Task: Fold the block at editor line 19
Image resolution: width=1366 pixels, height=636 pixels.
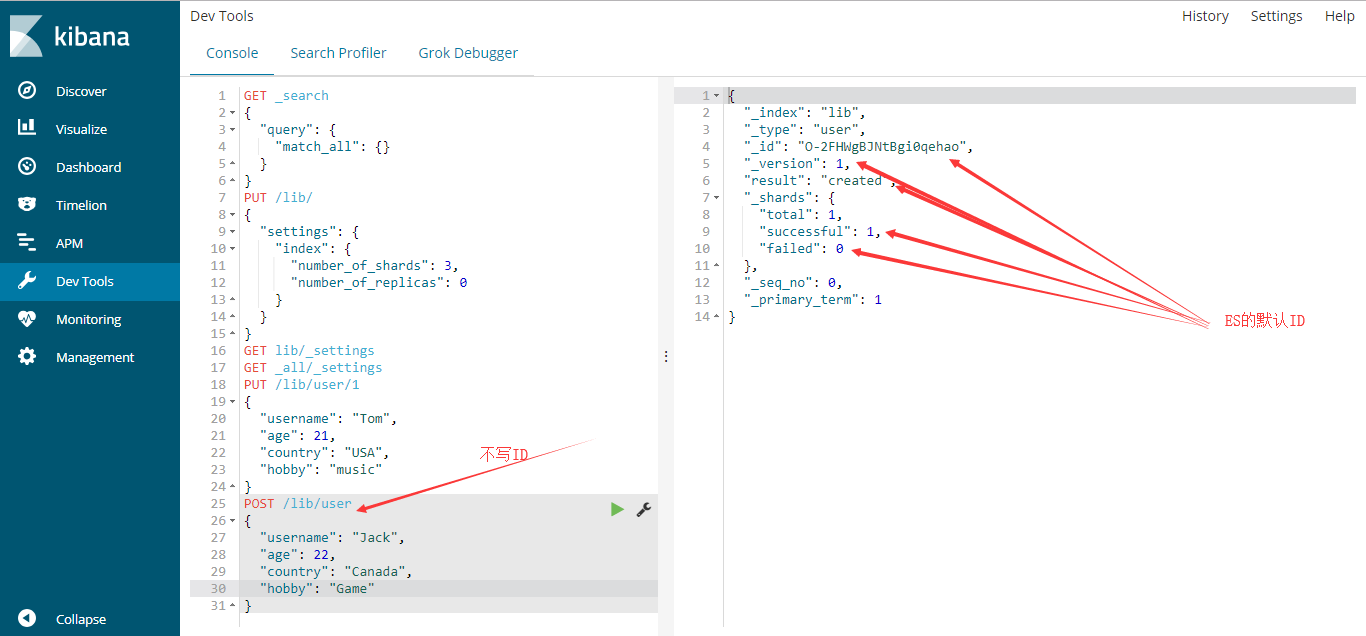Action: [233, 402]
